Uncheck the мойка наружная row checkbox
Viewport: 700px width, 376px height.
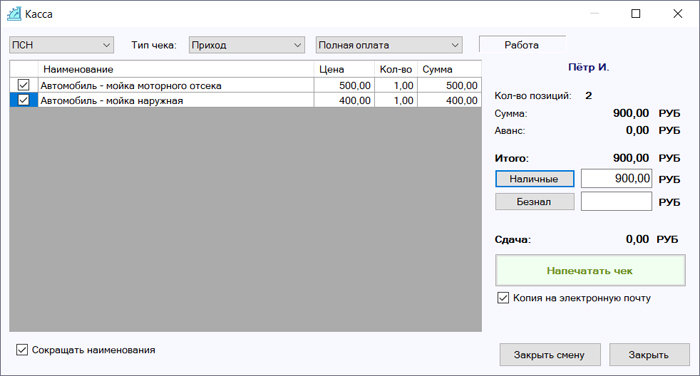[23, 100]
